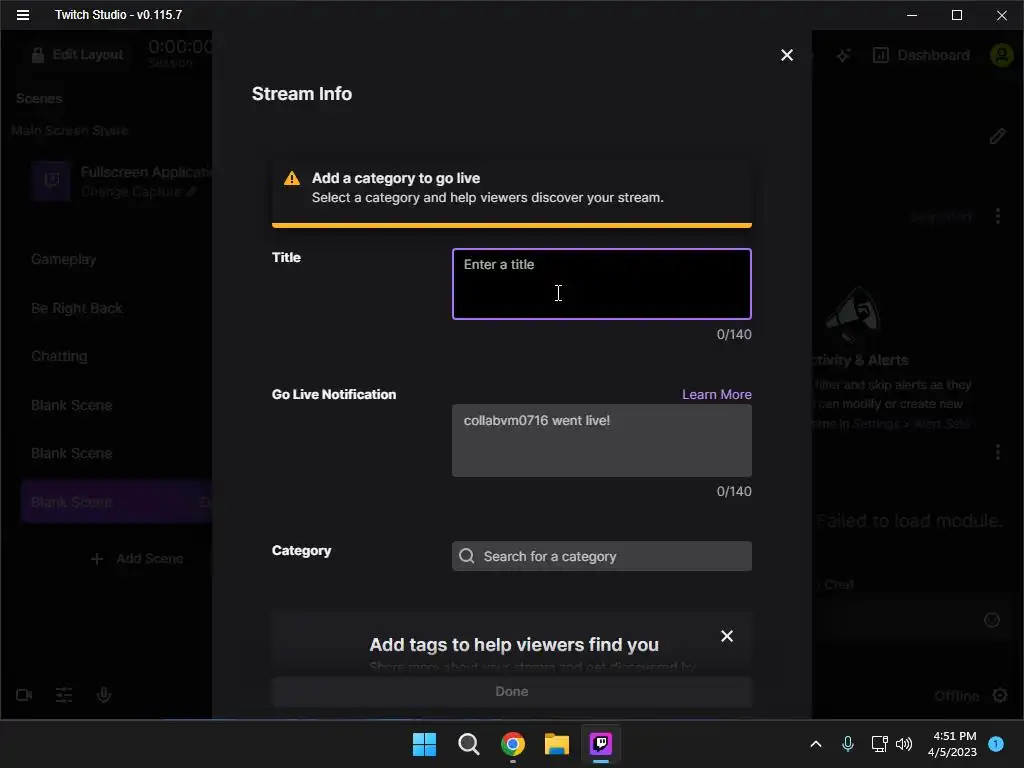
Task: Click the category search magnifier icon
Action: [466, 556]
